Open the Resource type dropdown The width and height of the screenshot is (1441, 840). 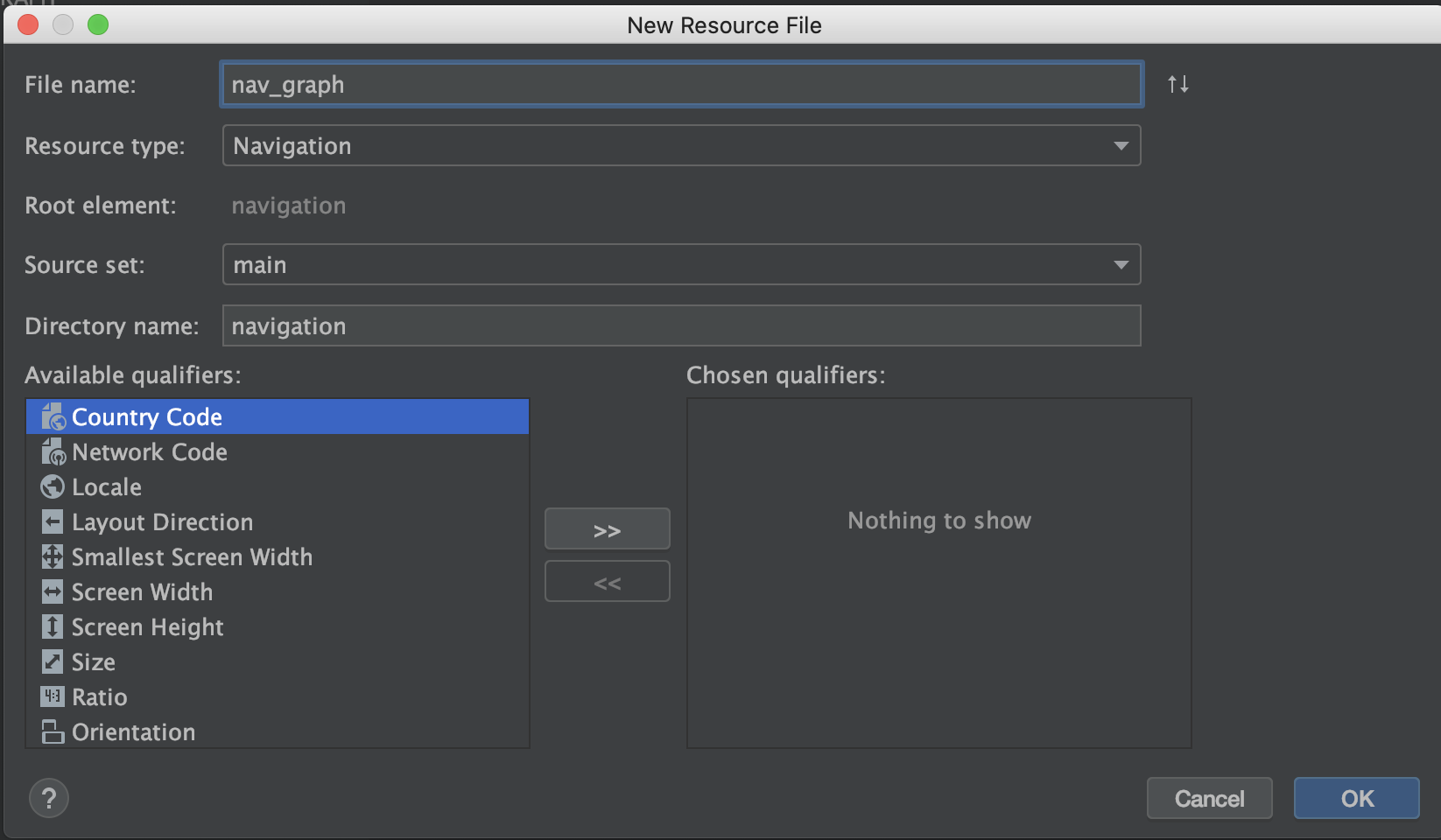(681, 145)
